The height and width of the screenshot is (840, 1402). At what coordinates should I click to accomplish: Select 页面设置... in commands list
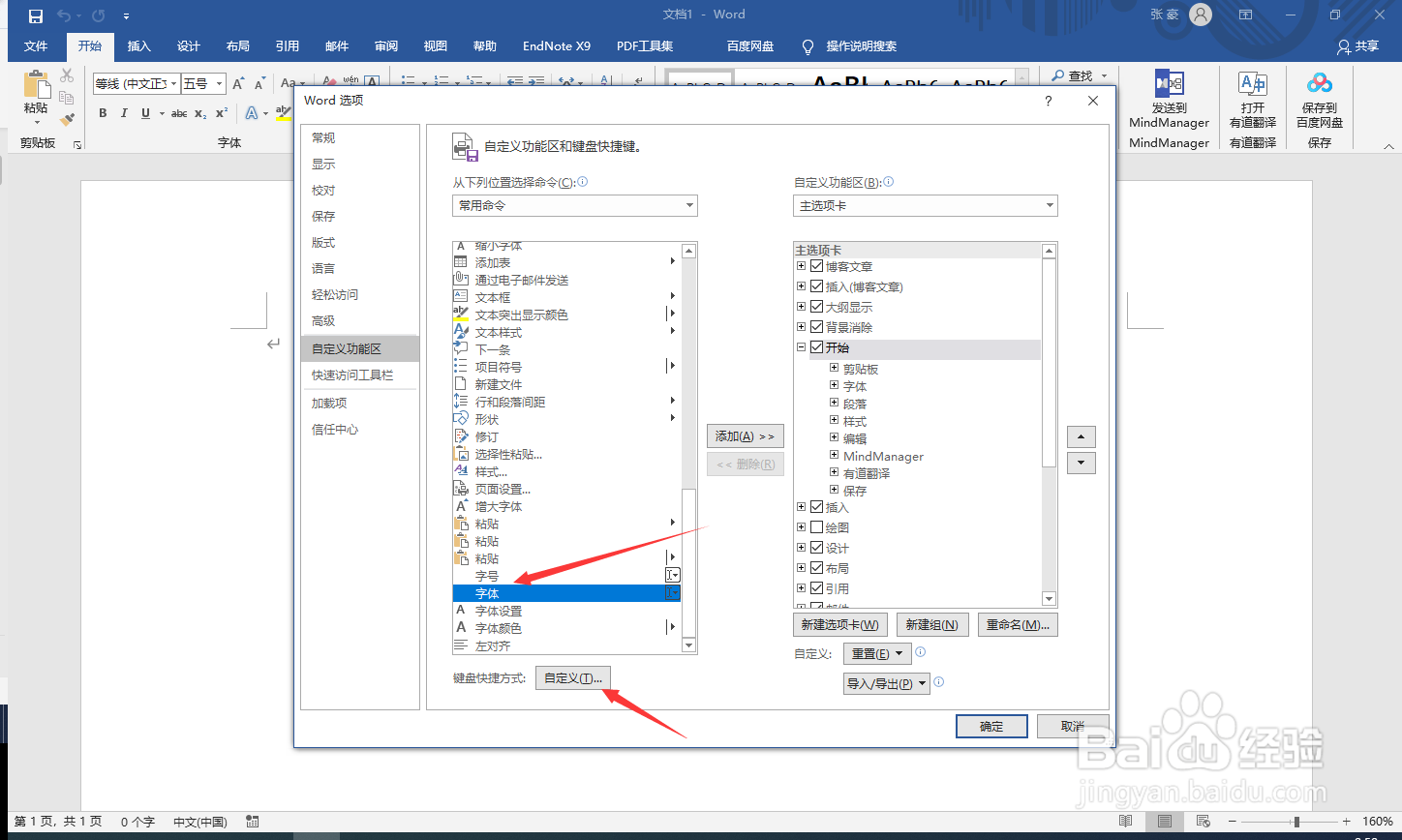click(566, 489)
